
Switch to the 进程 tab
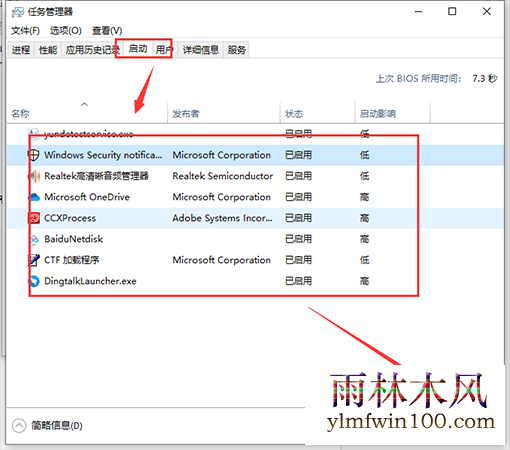[21, 50]
